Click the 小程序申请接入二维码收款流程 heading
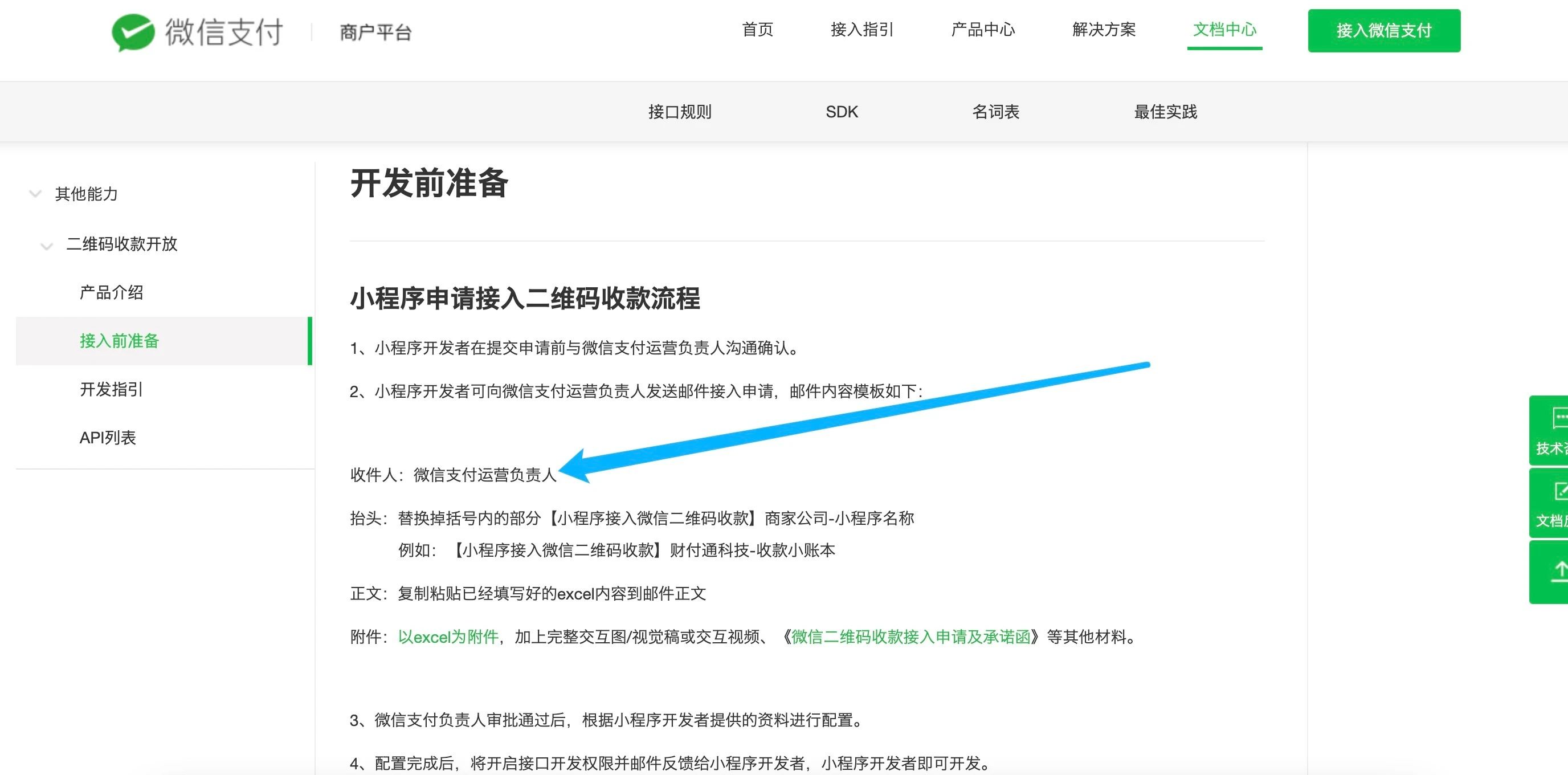 (525, 298)
